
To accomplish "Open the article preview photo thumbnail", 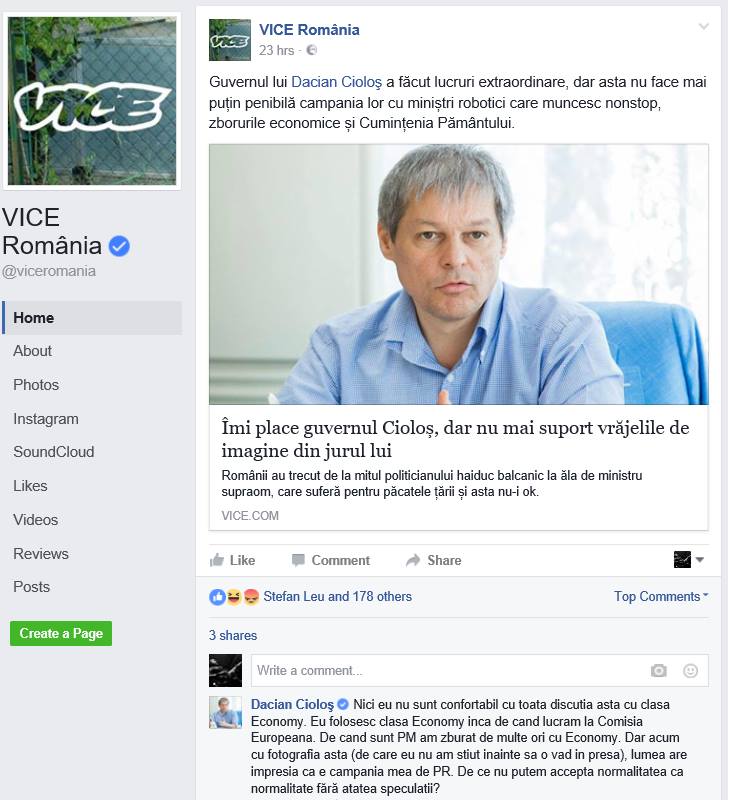I will click(x=459, y=274).
